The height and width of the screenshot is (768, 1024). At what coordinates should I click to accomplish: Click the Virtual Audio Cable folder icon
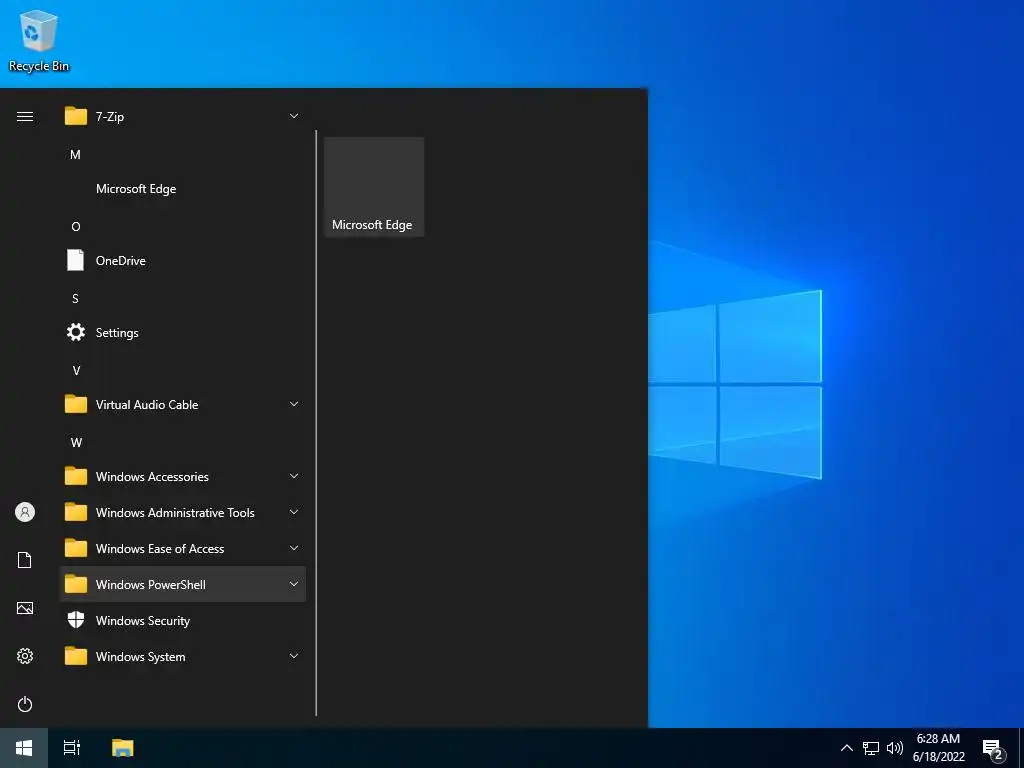click(x=76, y=404)
